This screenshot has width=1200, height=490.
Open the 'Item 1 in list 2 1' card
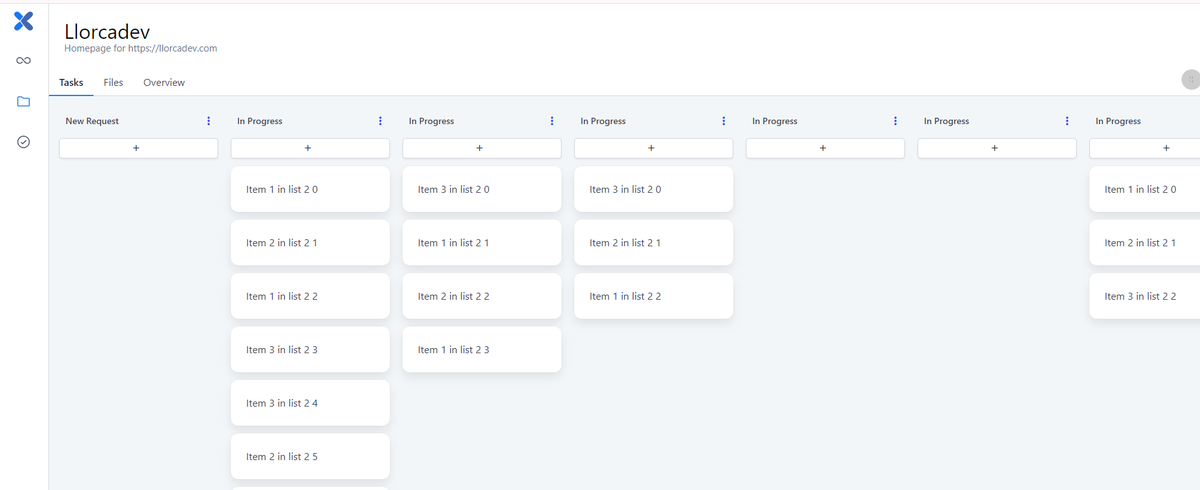coord(482,243)
